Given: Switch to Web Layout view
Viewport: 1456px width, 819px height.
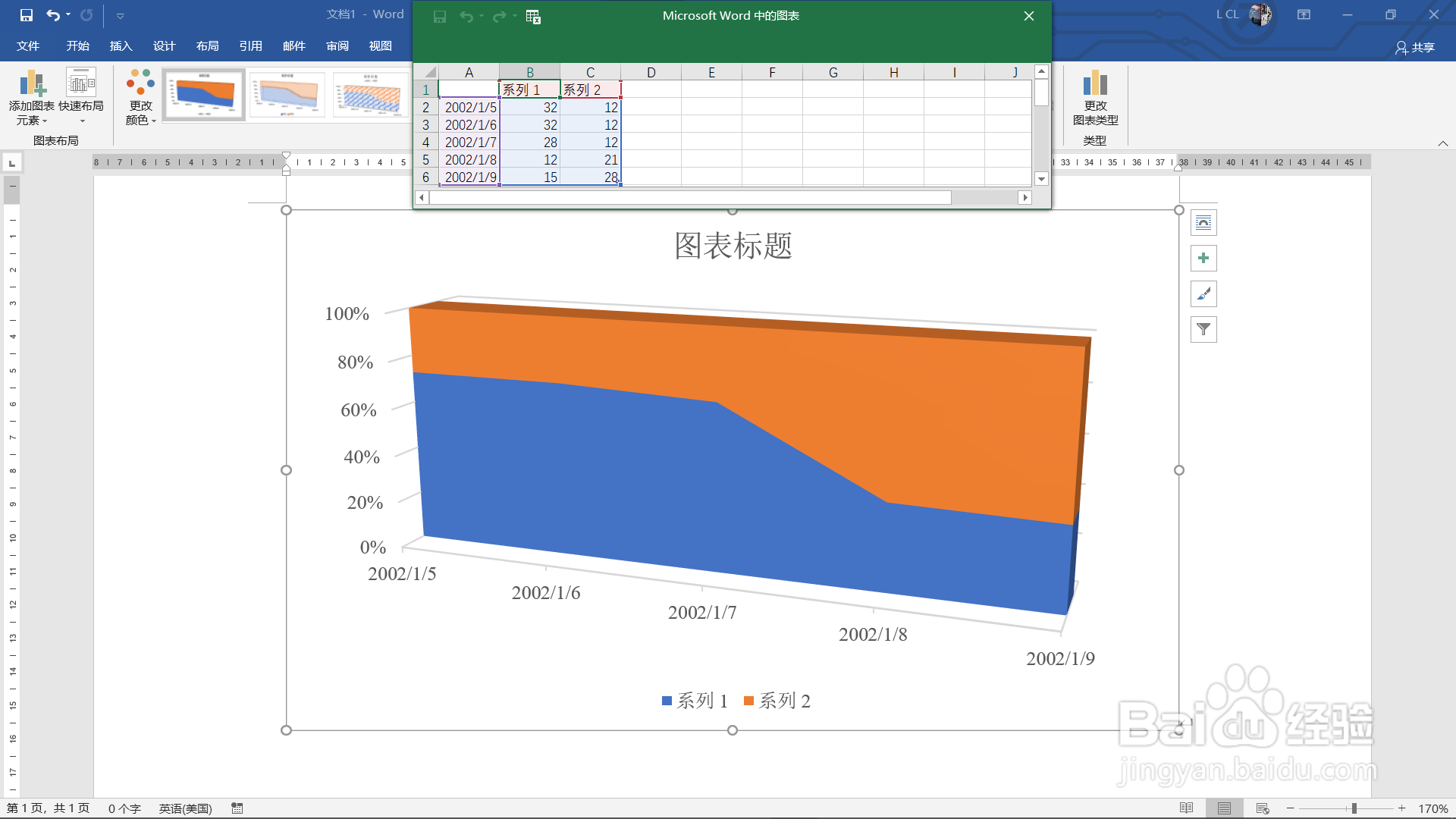Looking at the screenshot, I should (x=1263, y=808).
